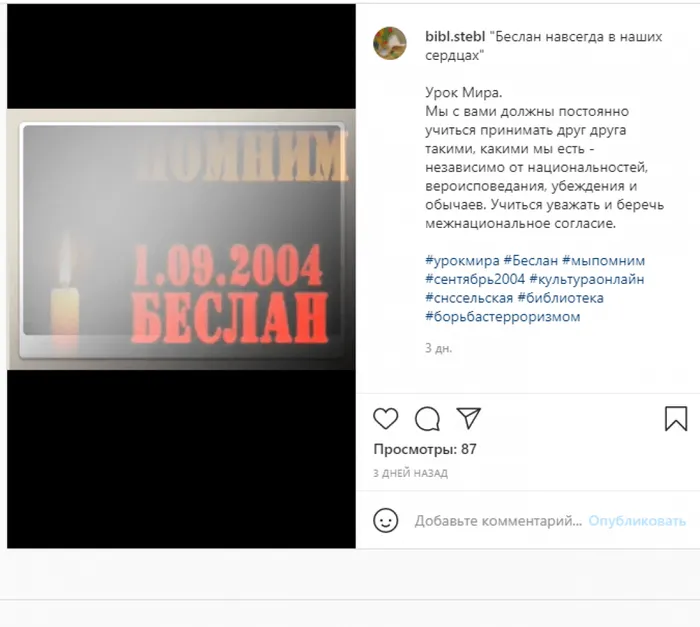
Task: Open hashtag #урокмира
Action: [x=462, y=260]
